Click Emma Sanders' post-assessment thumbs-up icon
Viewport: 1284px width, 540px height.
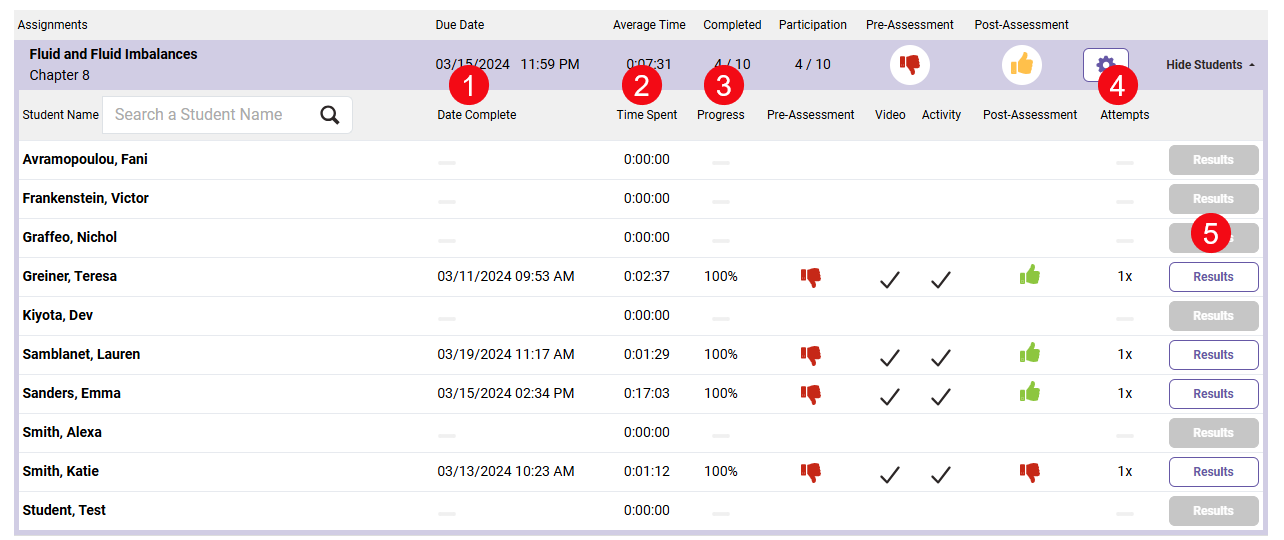click(x=1030, y=392)
